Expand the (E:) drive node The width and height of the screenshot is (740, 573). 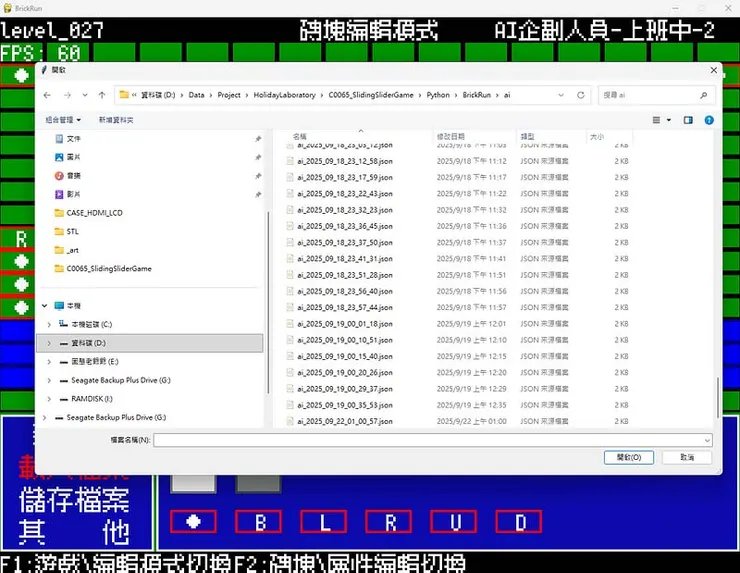click(x=49, y=362)
